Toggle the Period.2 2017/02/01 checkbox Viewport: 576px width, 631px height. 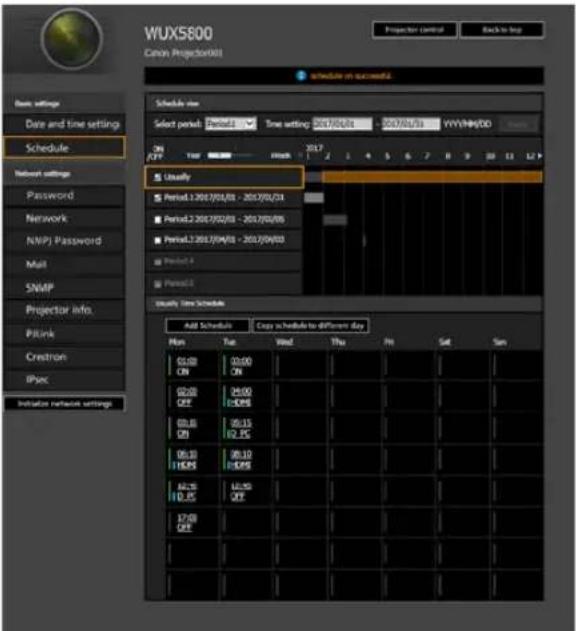(157, 219)
